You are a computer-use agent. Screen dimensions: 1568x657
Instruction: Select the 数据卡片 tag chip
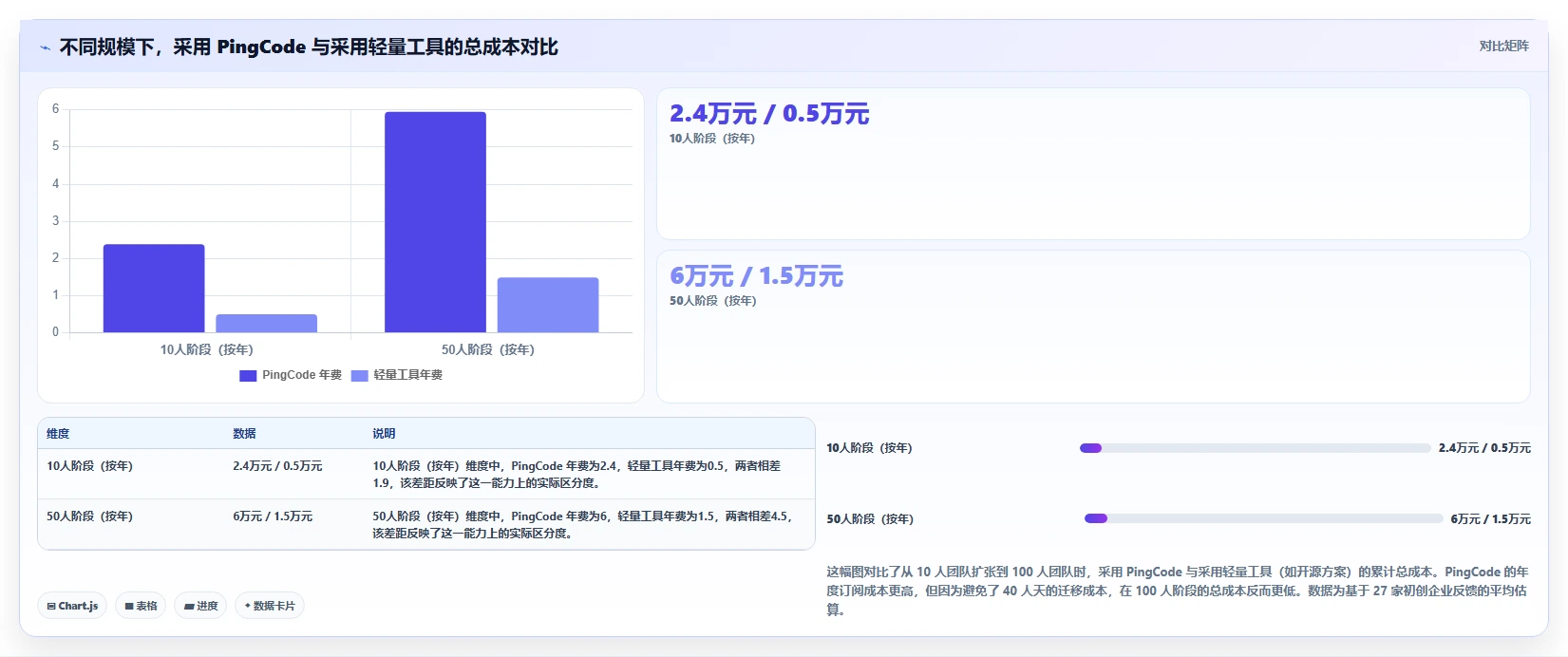[x=270, y=606]
